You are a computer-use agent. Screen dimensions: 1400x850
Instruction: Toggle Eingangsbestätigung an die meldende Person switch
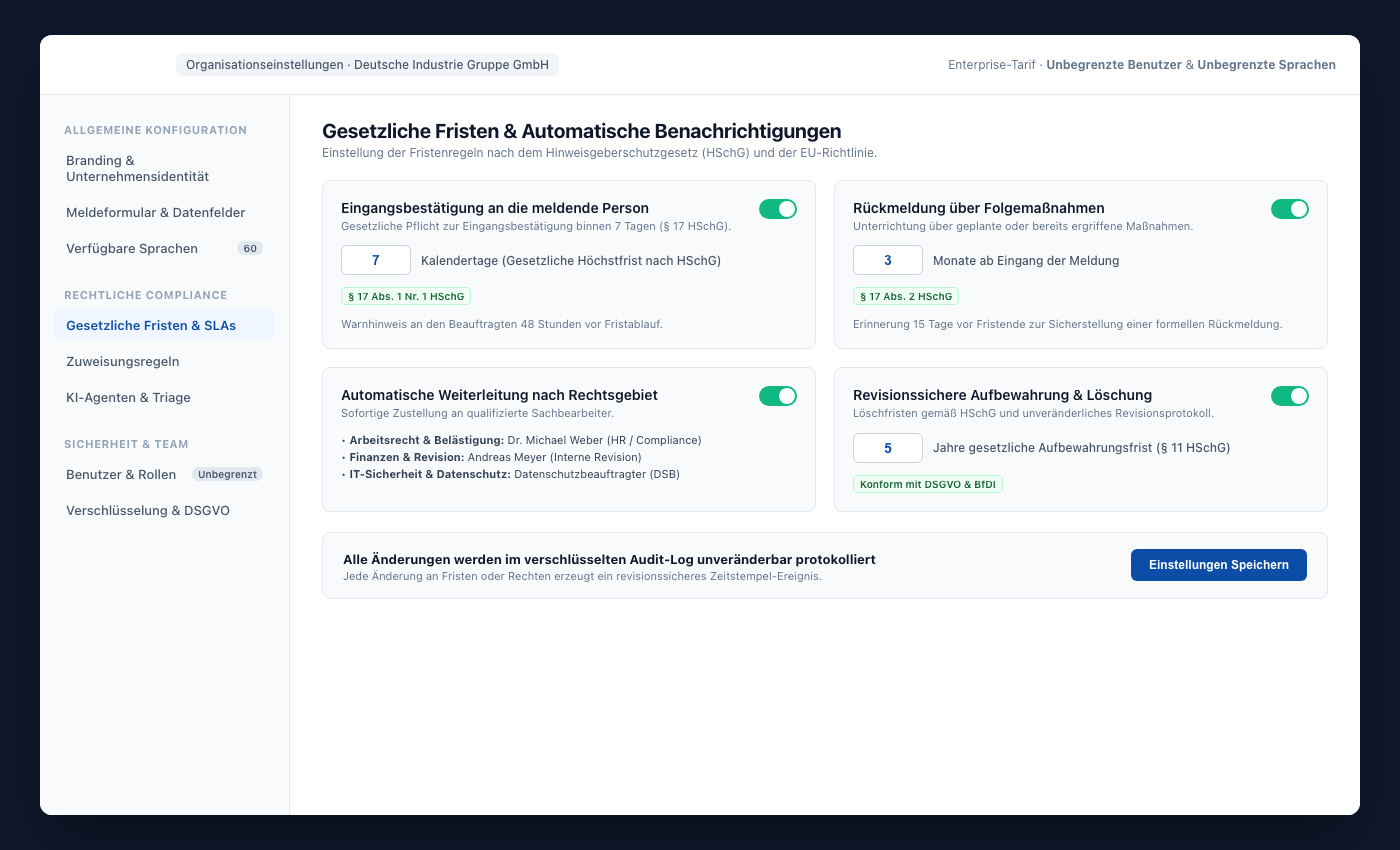click(x=778, y=209)
